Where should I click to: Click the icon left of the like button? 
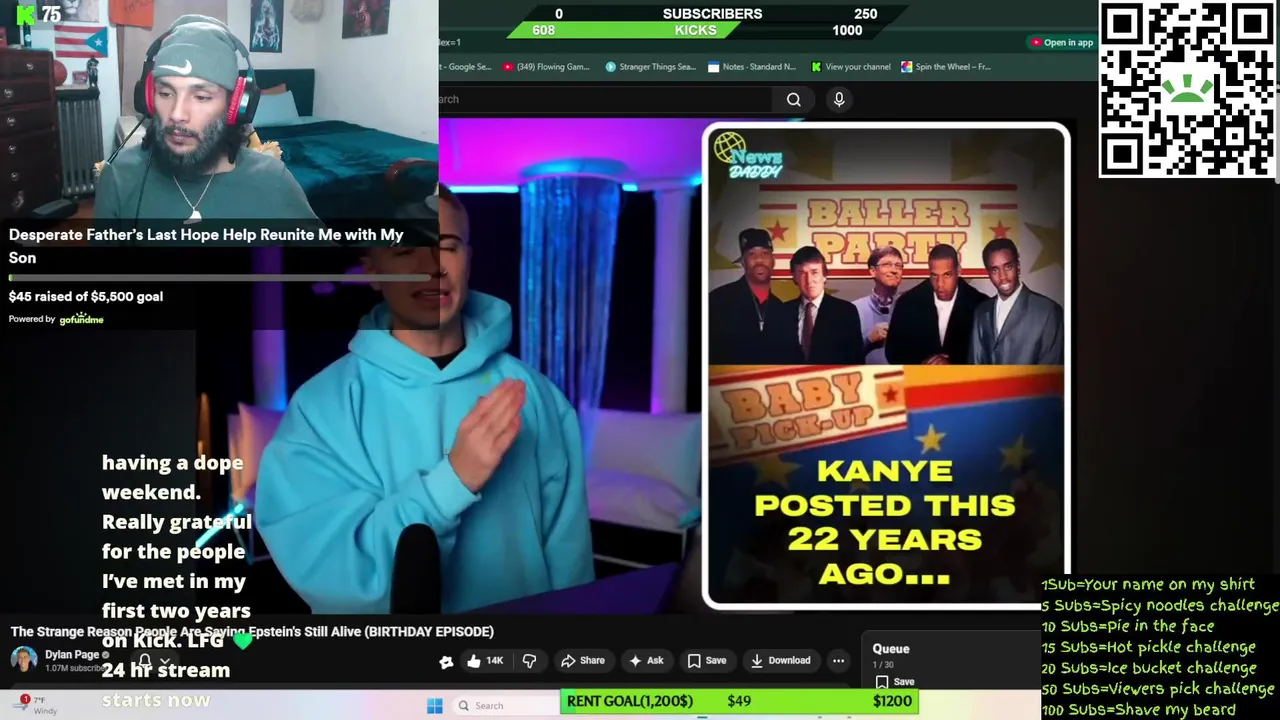pyautogui.click(x=446, y=660)
